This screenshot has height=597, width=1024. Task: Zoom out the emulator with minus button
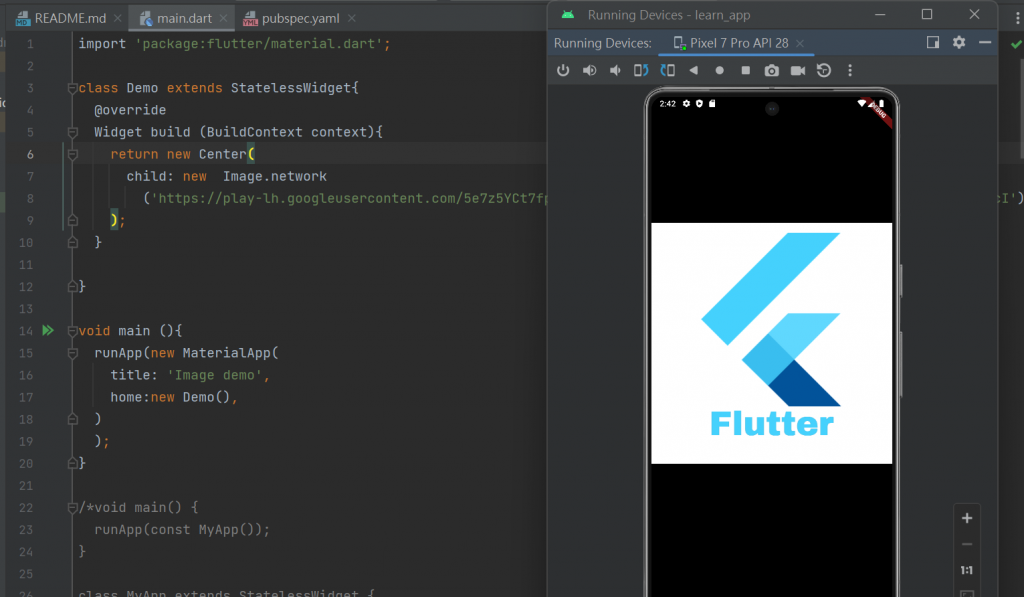point(967,544)
